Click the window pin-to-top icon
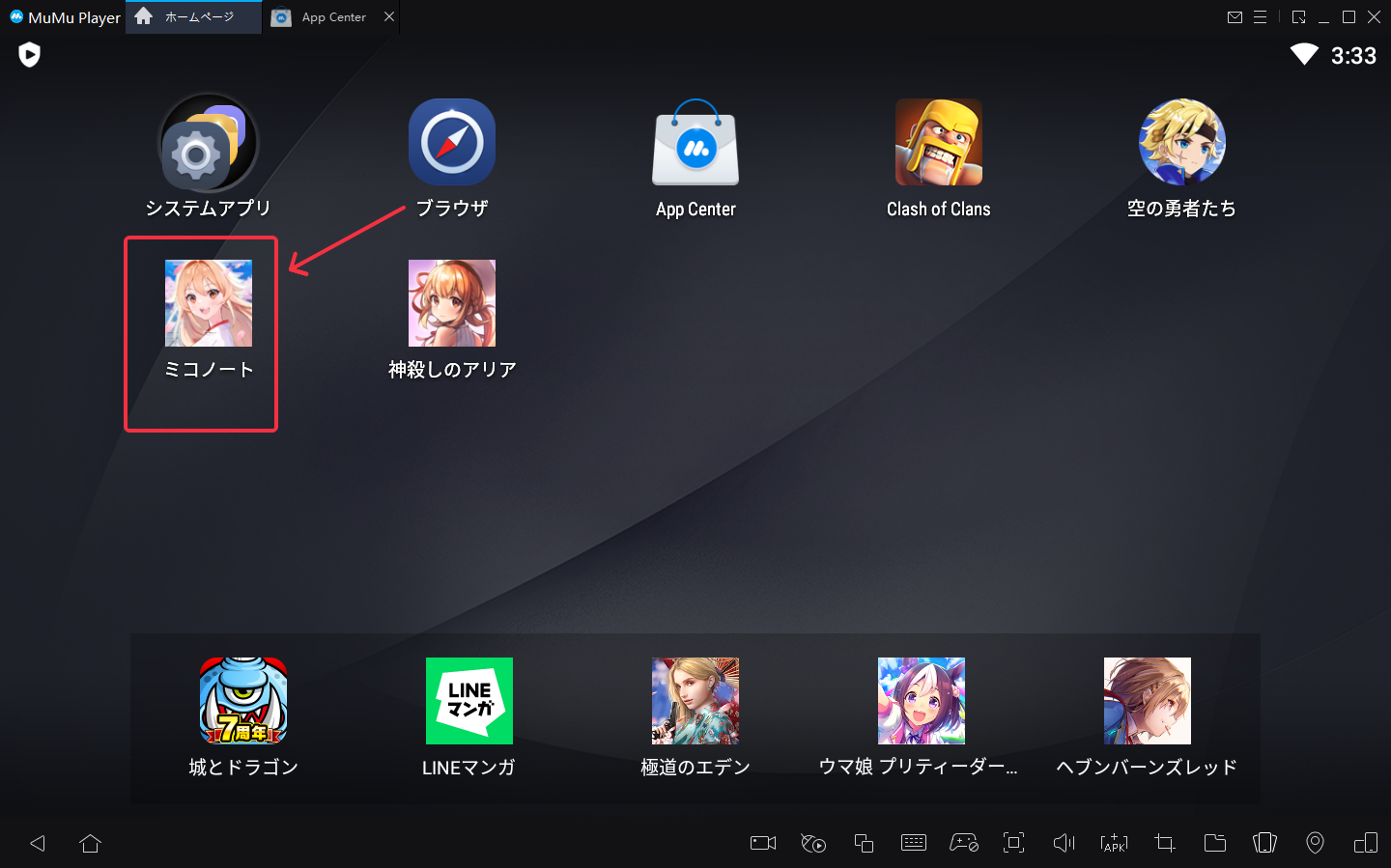1391x868 pixels. tap(1299, 17)
